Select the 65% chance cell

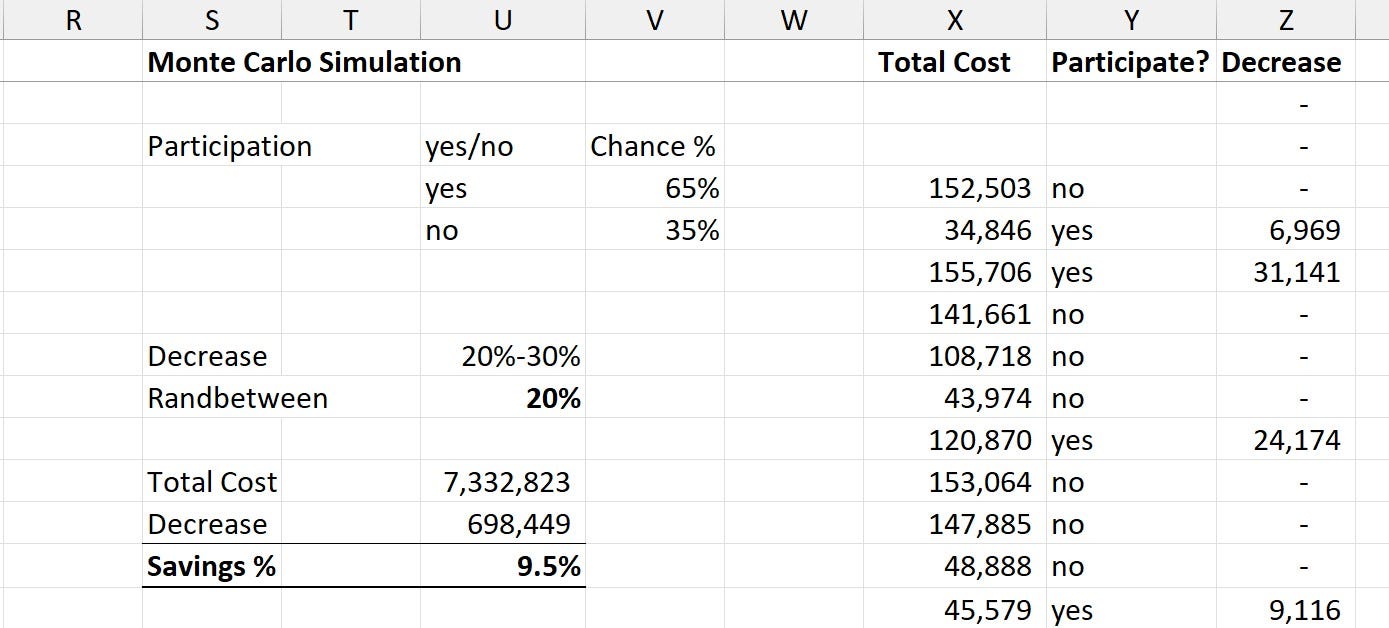coord(654,188)
